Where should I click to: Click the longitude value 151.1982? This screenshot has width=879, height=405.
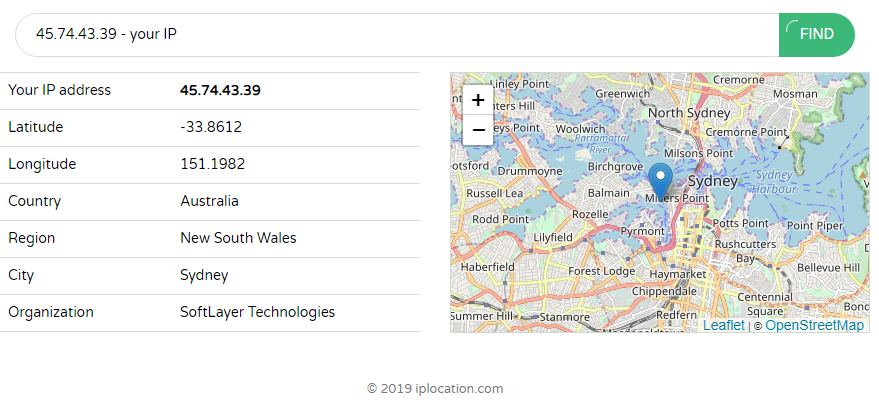[212, 165]
